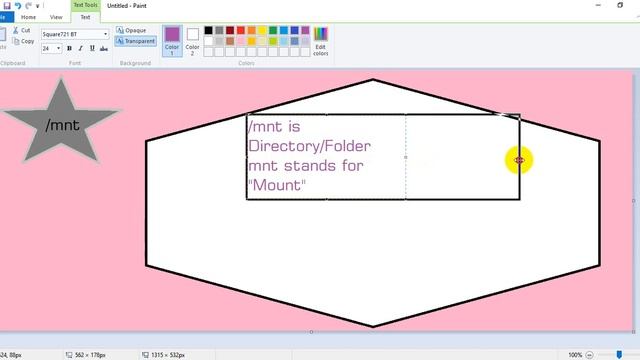Pick blue-gray swatch in second row

click(x=295, y=41)
